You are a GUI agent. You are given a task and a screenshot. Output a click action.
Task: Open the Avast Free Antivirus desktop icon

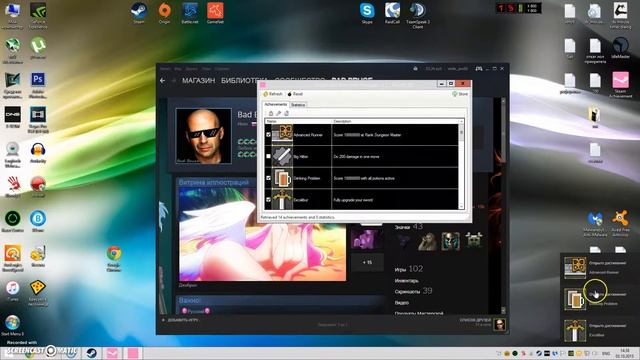pyautogui.click(x=620, y=224)
